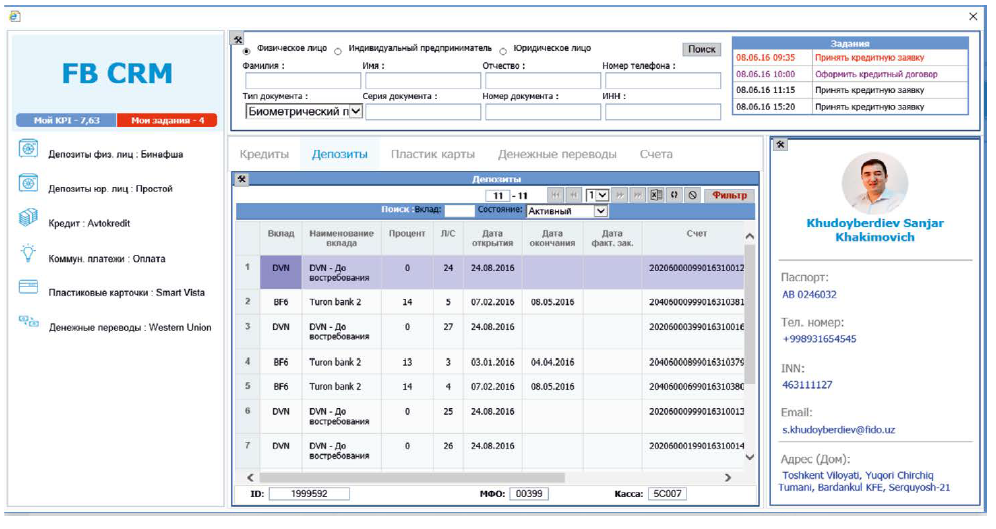Switch to Счета tab
The width and height of the screenshot is (996, 529).
click(656, 154)
